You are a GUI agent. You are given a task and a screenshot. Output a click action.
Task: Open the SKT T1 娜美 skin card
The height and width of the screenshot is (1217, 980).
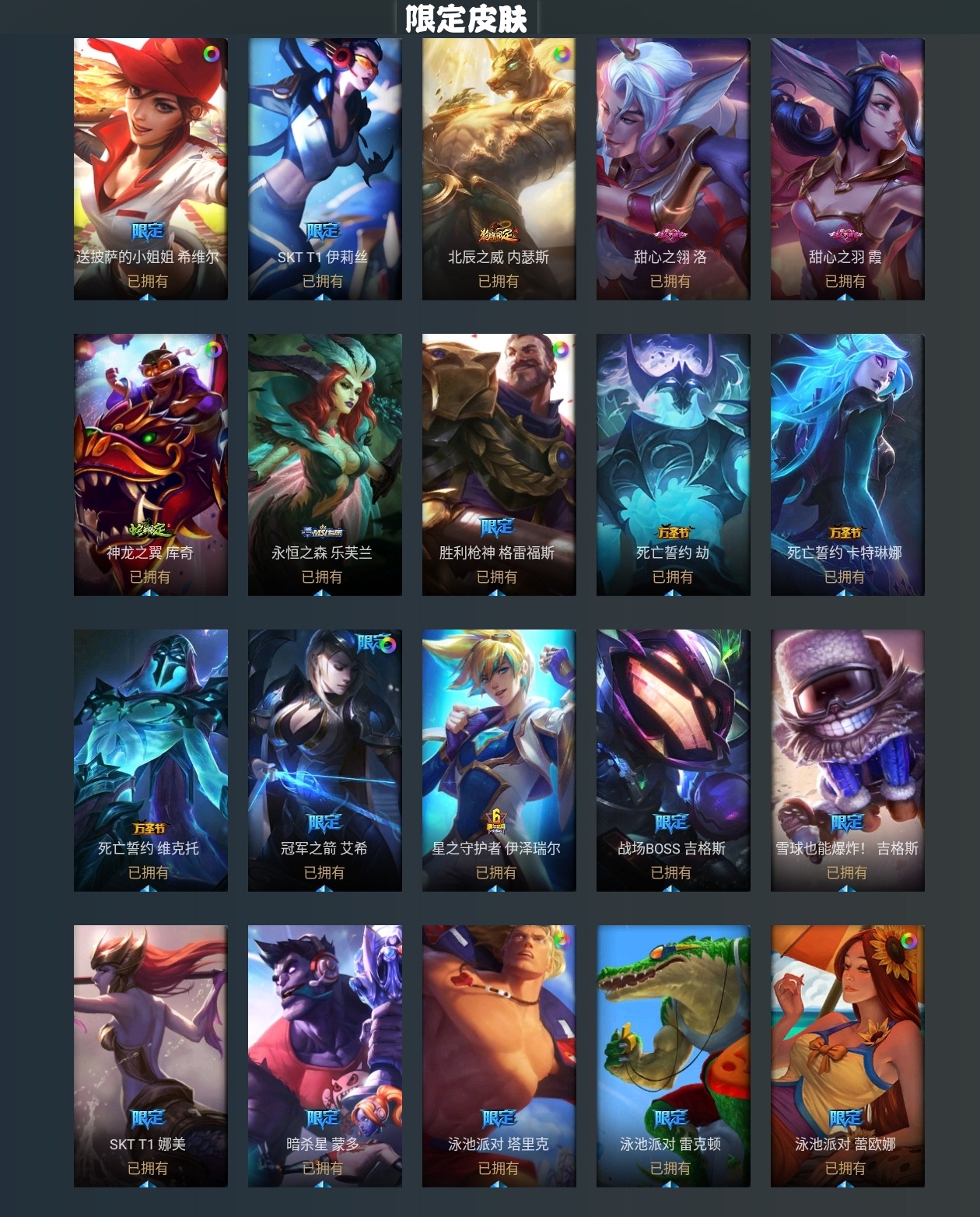[151, 1056]
